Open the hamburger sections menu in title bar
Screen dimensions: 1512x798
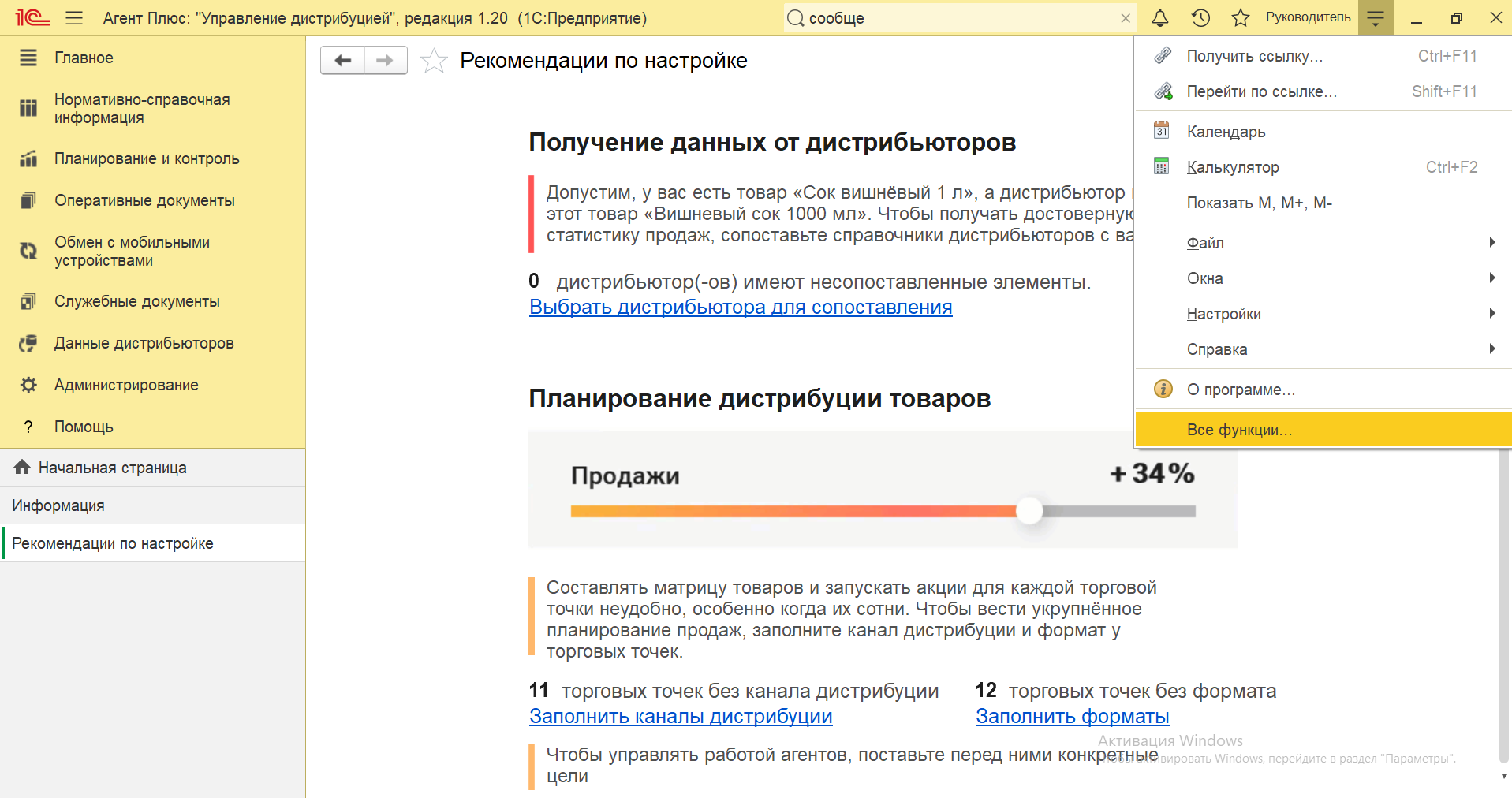(74, 17)
